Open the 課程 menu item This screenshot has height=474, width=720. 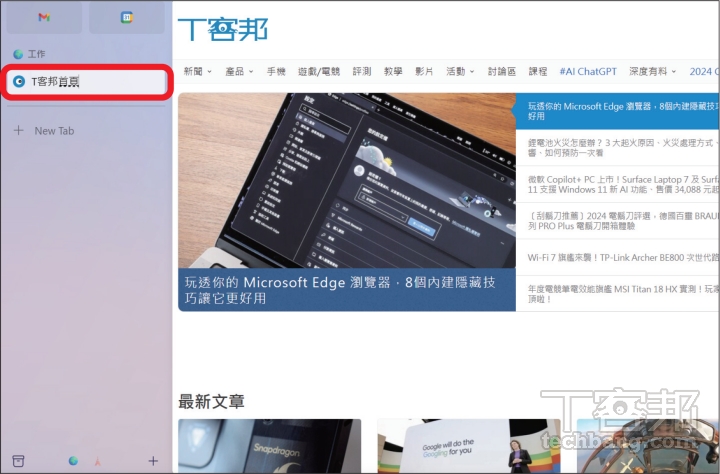(538, 72)
